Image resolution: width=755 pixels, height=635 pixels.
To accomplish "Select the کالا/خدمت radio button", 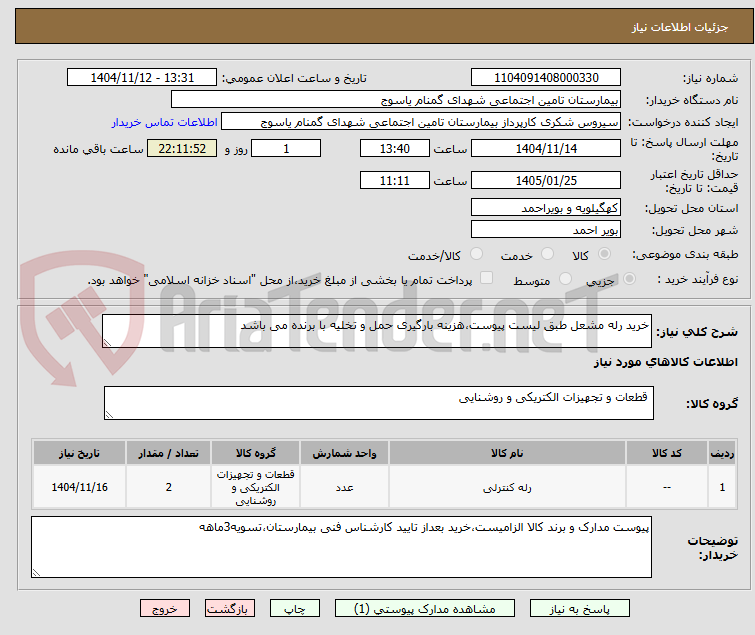I will click(477, 254).
